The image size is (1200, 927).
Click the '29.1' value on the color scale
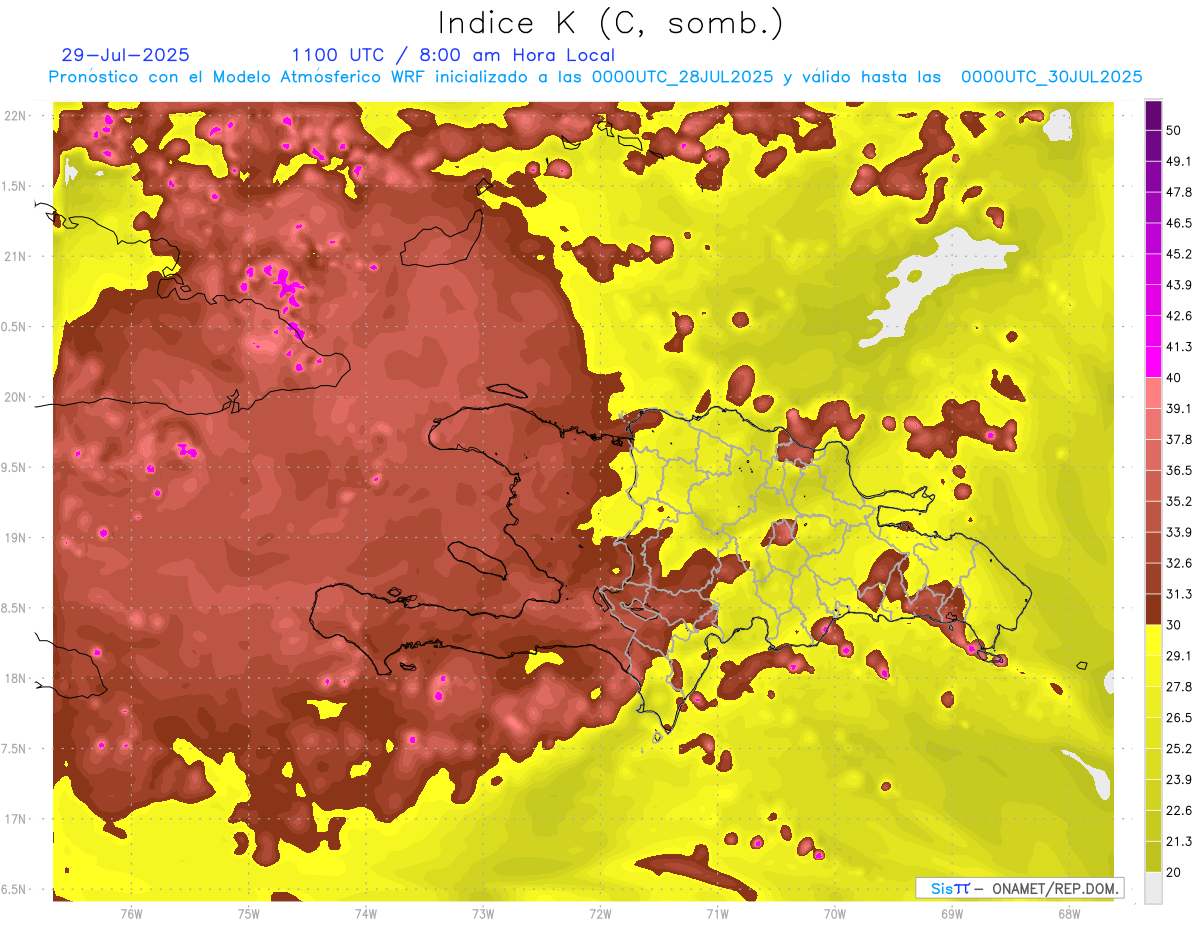point(1179,656)
